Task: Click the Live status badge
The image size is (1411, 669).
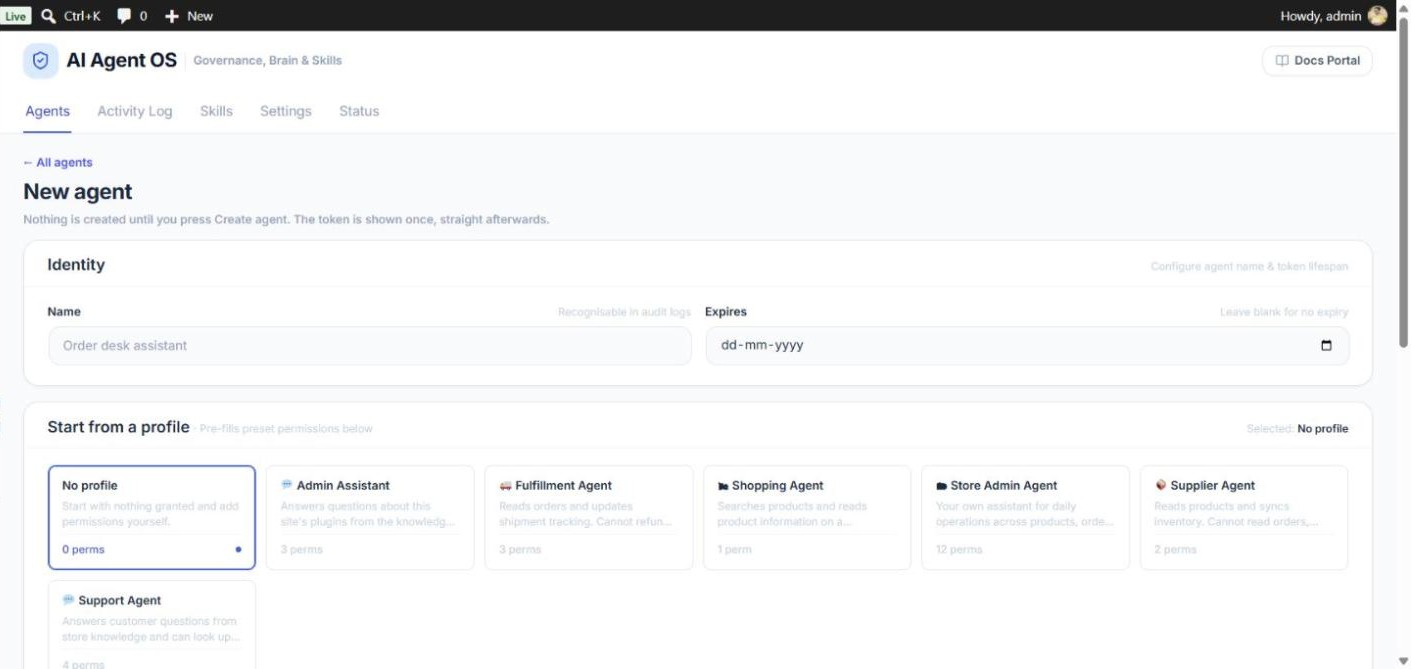Action: point(17,15)
